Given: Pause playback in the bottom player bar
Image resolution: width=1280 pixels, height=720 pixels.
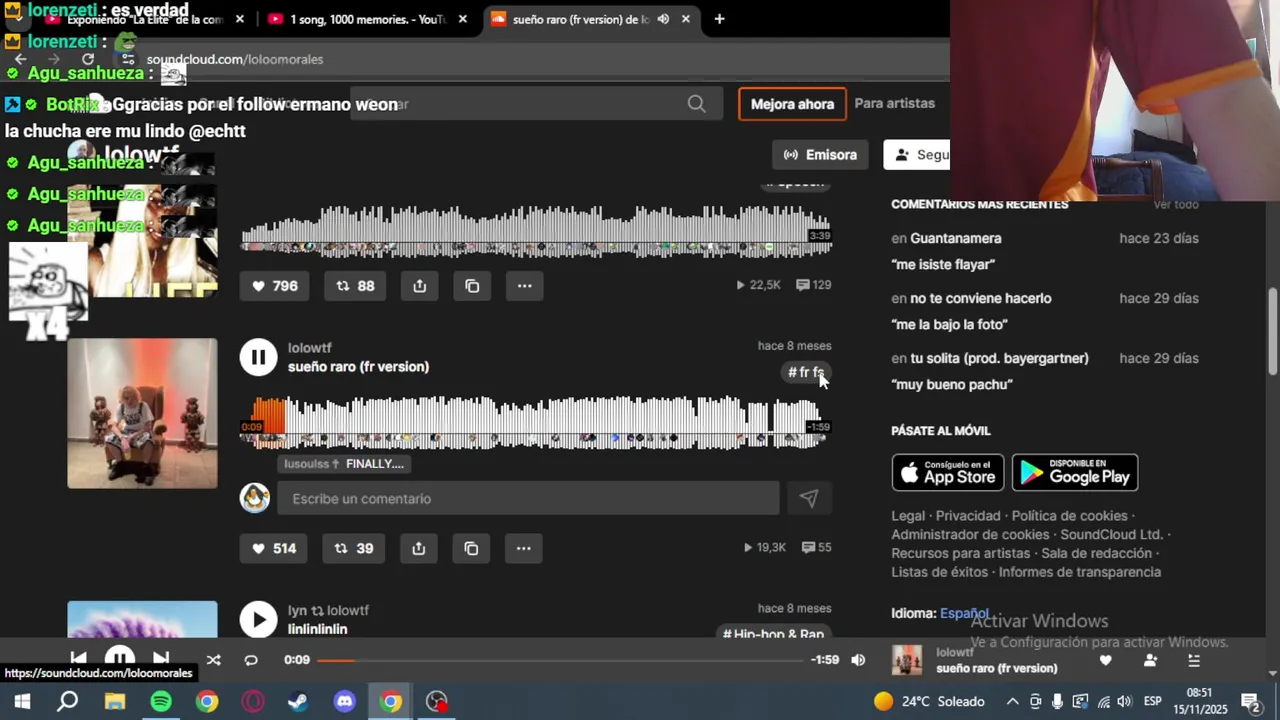Looking at the screenshot, I should [x=120, y=658].
